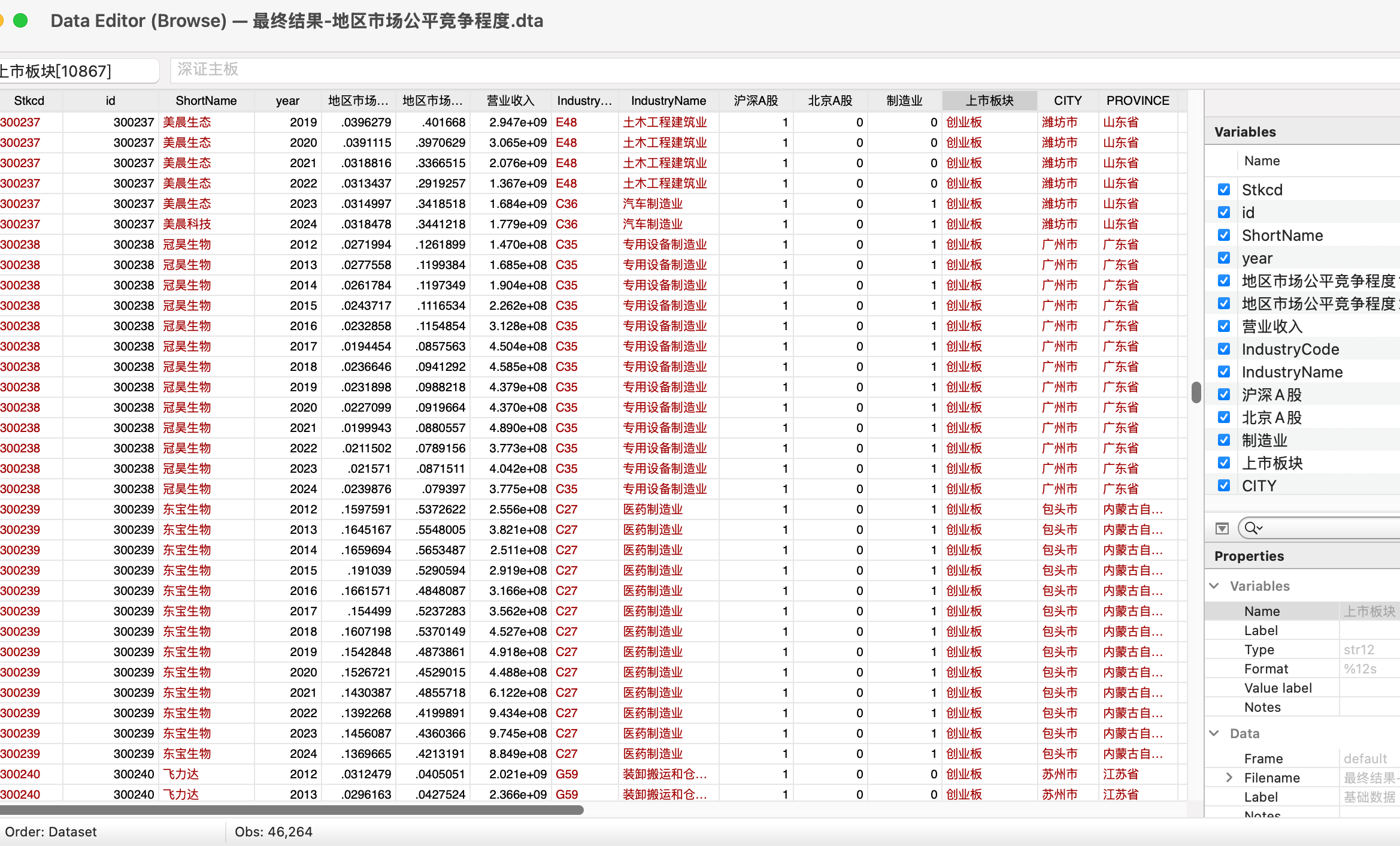The image size is (1400, 846).
Task: Expand the Filename property row
Action: pyautogui.click(x=1229, y=777)
